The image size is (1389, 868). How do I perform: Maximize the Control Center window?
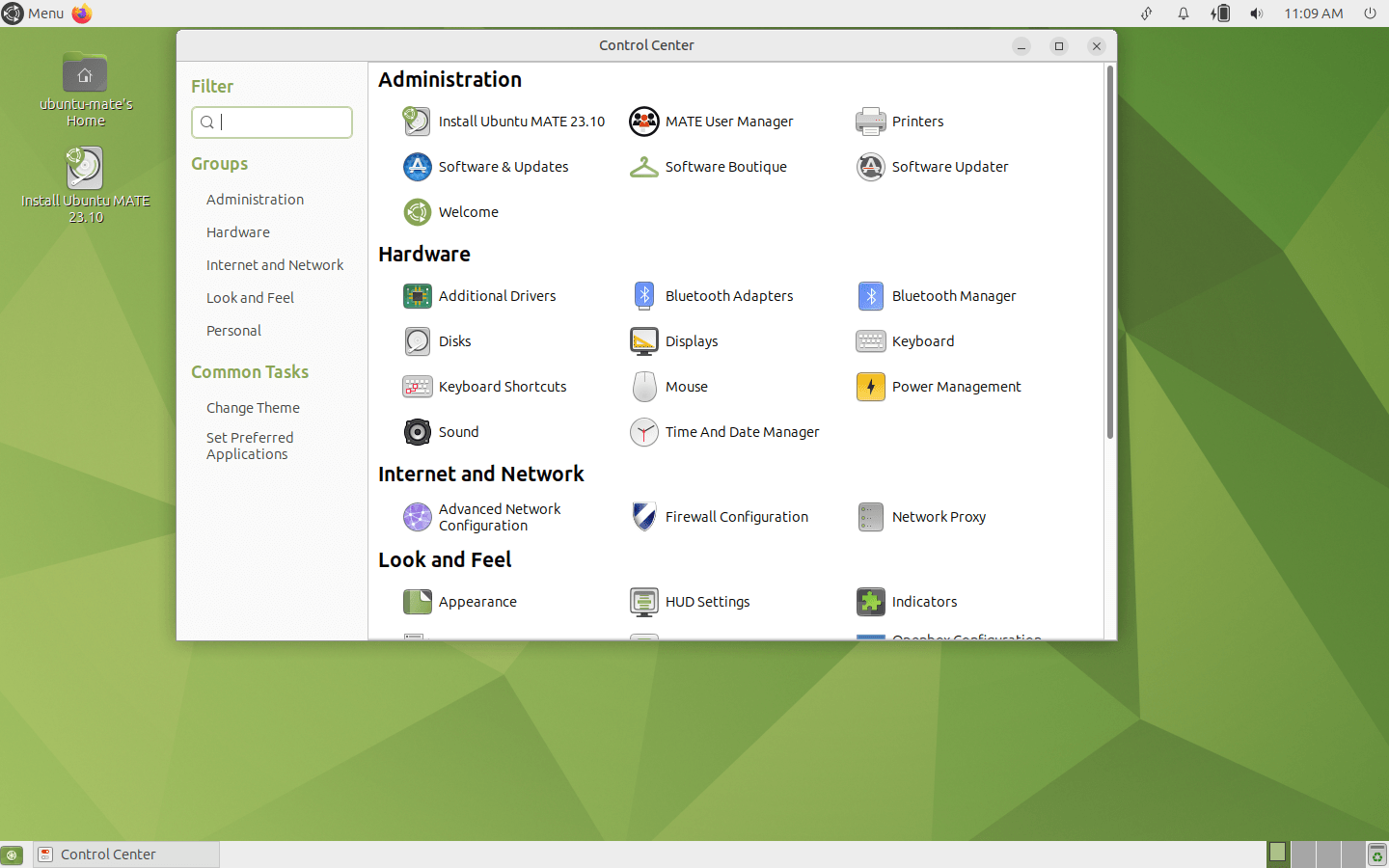(1059, 46)
